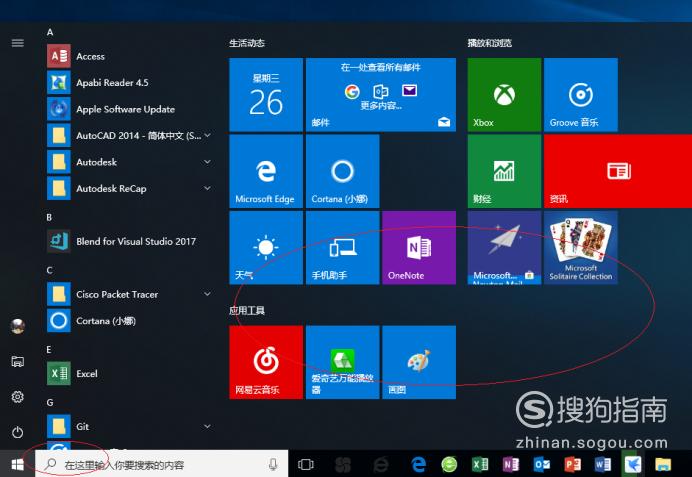Click the letter B section header
This screenshot has height=477, width=692.
(49, 217)
